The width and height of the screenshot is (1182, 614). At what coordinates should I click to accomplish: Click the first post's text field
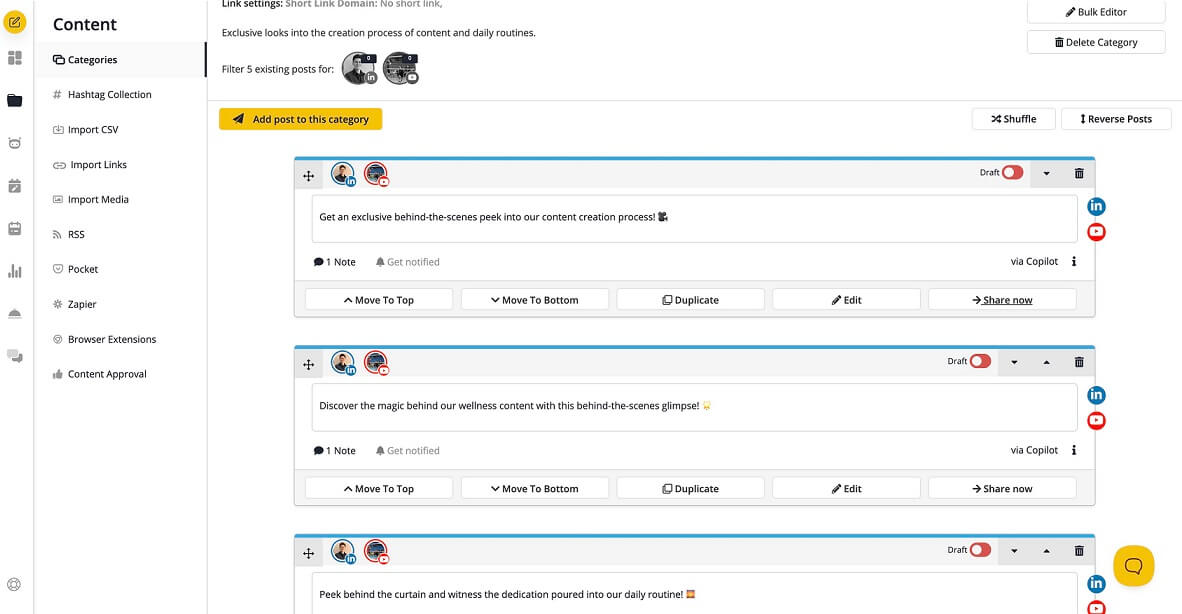point(693,218)
